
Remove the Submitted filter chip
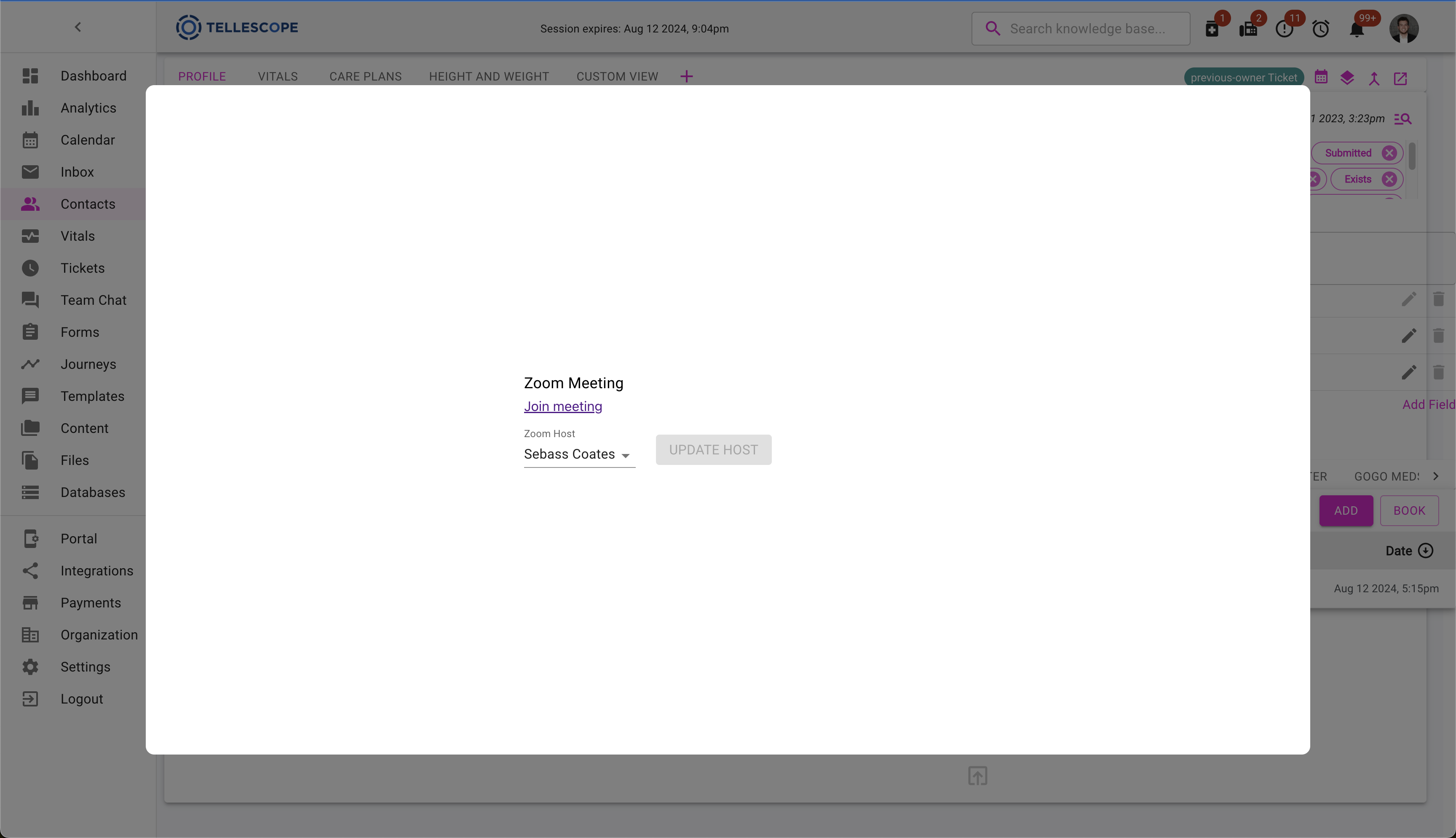[x=1389, y=153]
